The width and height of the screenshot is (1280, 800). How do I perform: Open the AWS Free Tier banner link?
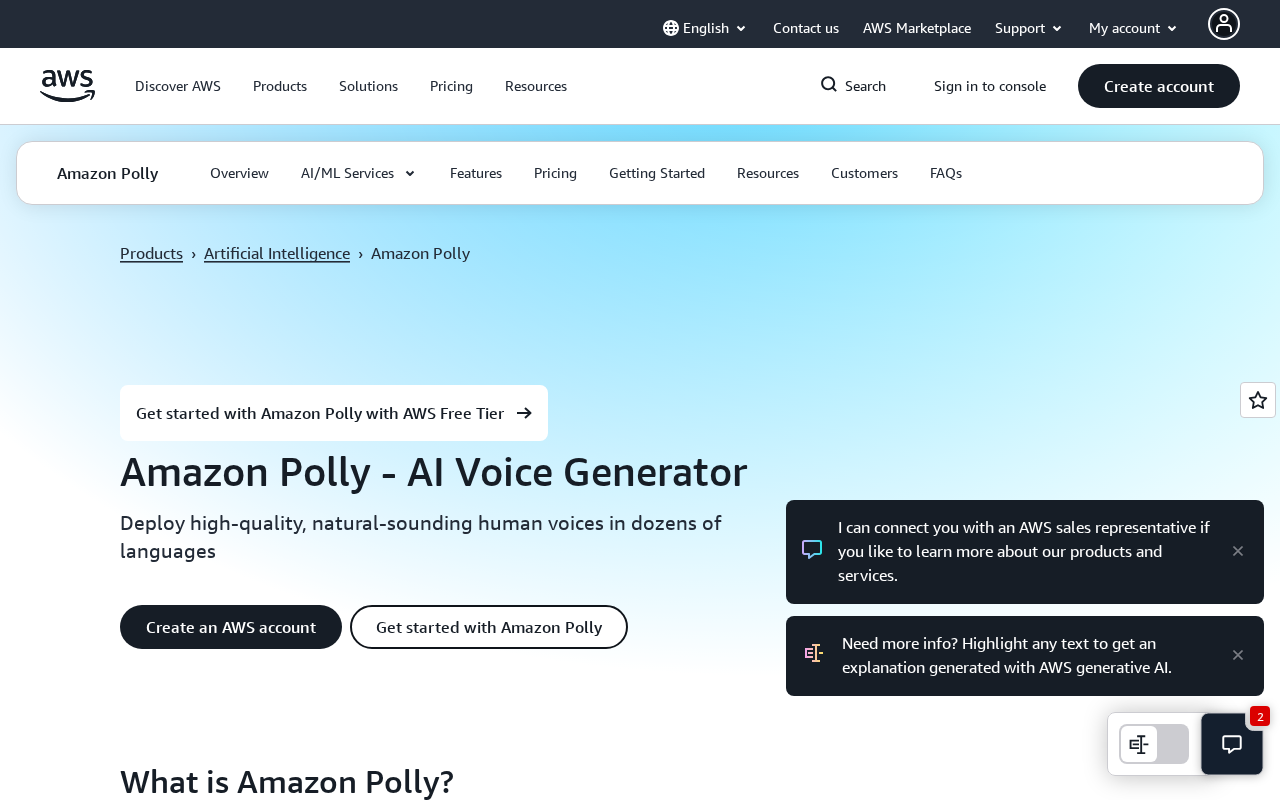click(334, 413)
